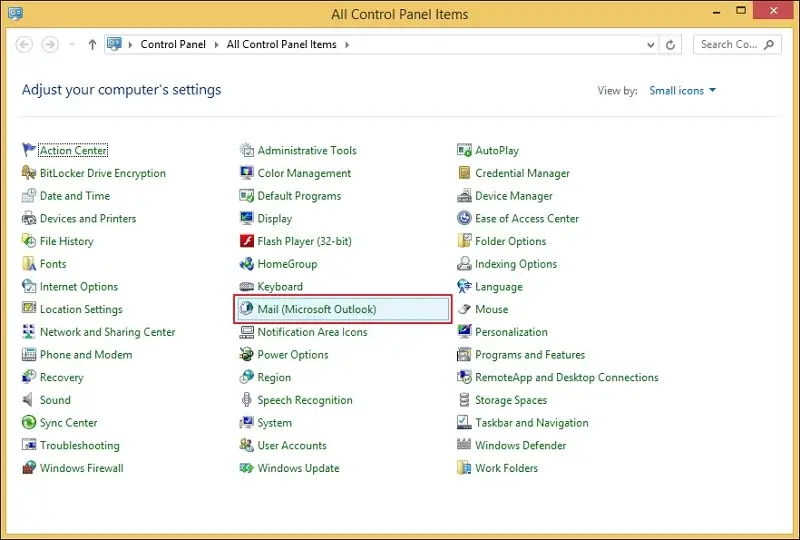Expand the arrow after Control Panel breadcrumb
This screenshot has width=800, height=540.
[216, 45]
